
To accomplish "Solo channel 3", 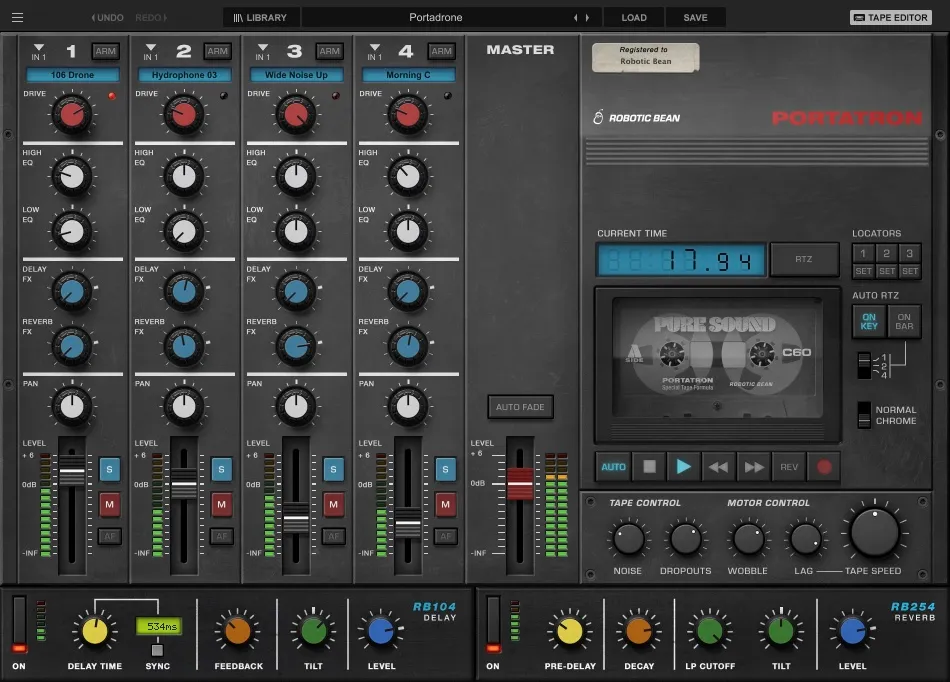I will [334, 469].
